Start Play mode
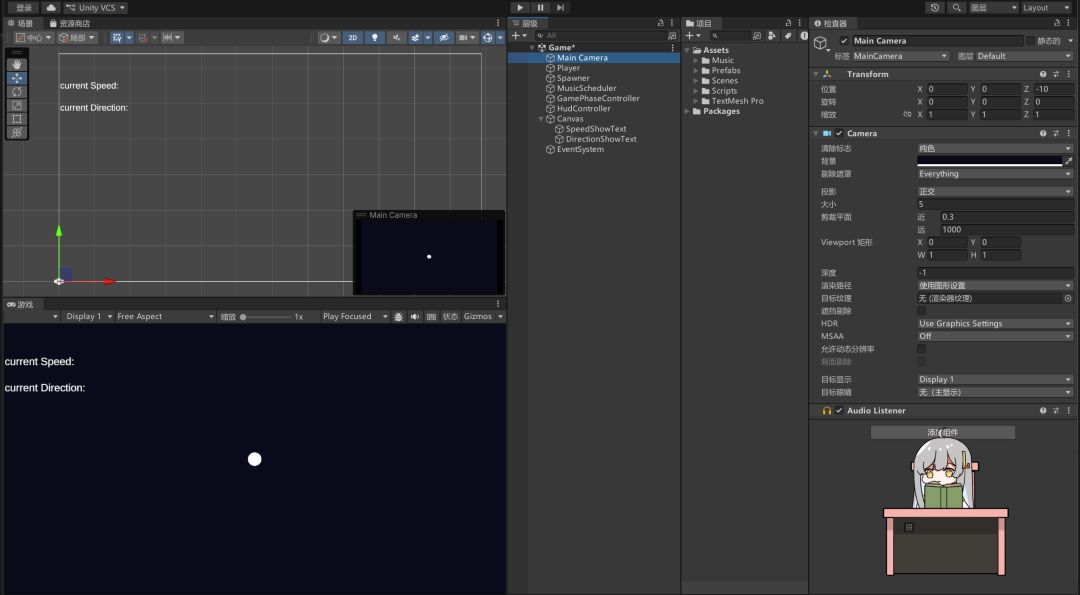The height and width of the screenshot is (595, 1080). tap(520, 8)
